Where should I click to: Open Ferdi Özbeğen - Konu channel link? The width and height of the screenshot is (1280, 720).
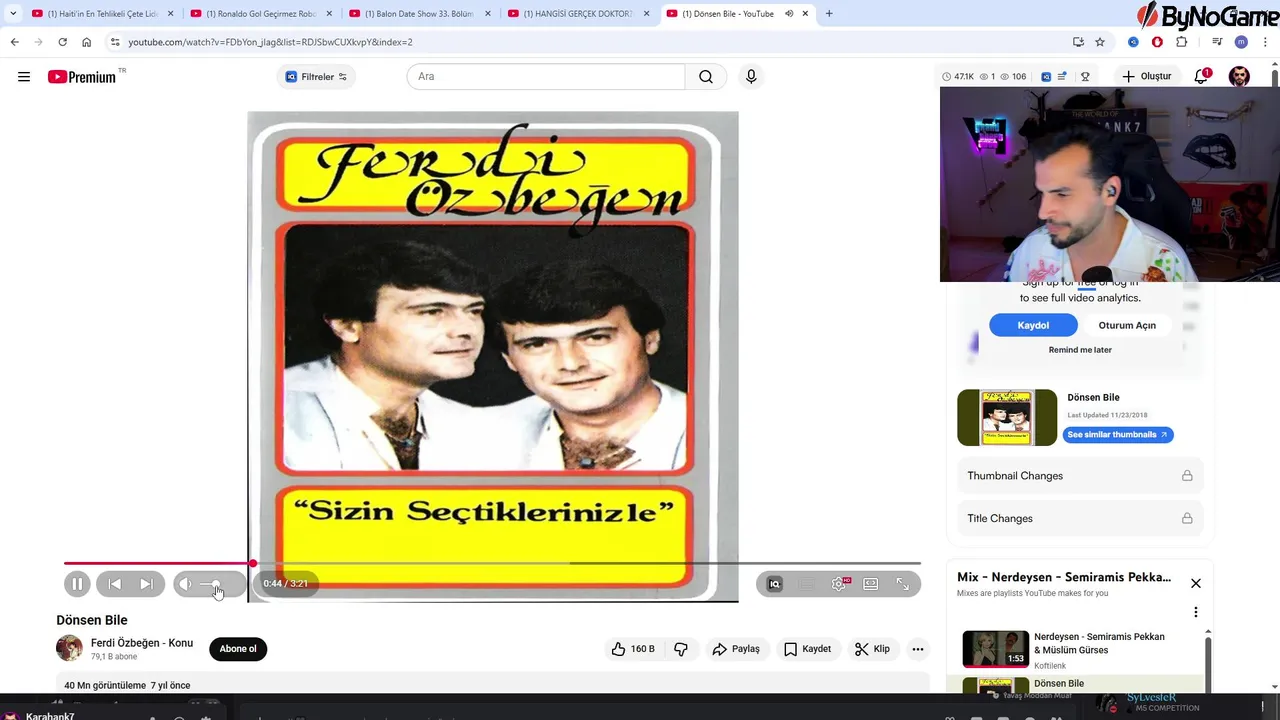click(x=142, y=643)
